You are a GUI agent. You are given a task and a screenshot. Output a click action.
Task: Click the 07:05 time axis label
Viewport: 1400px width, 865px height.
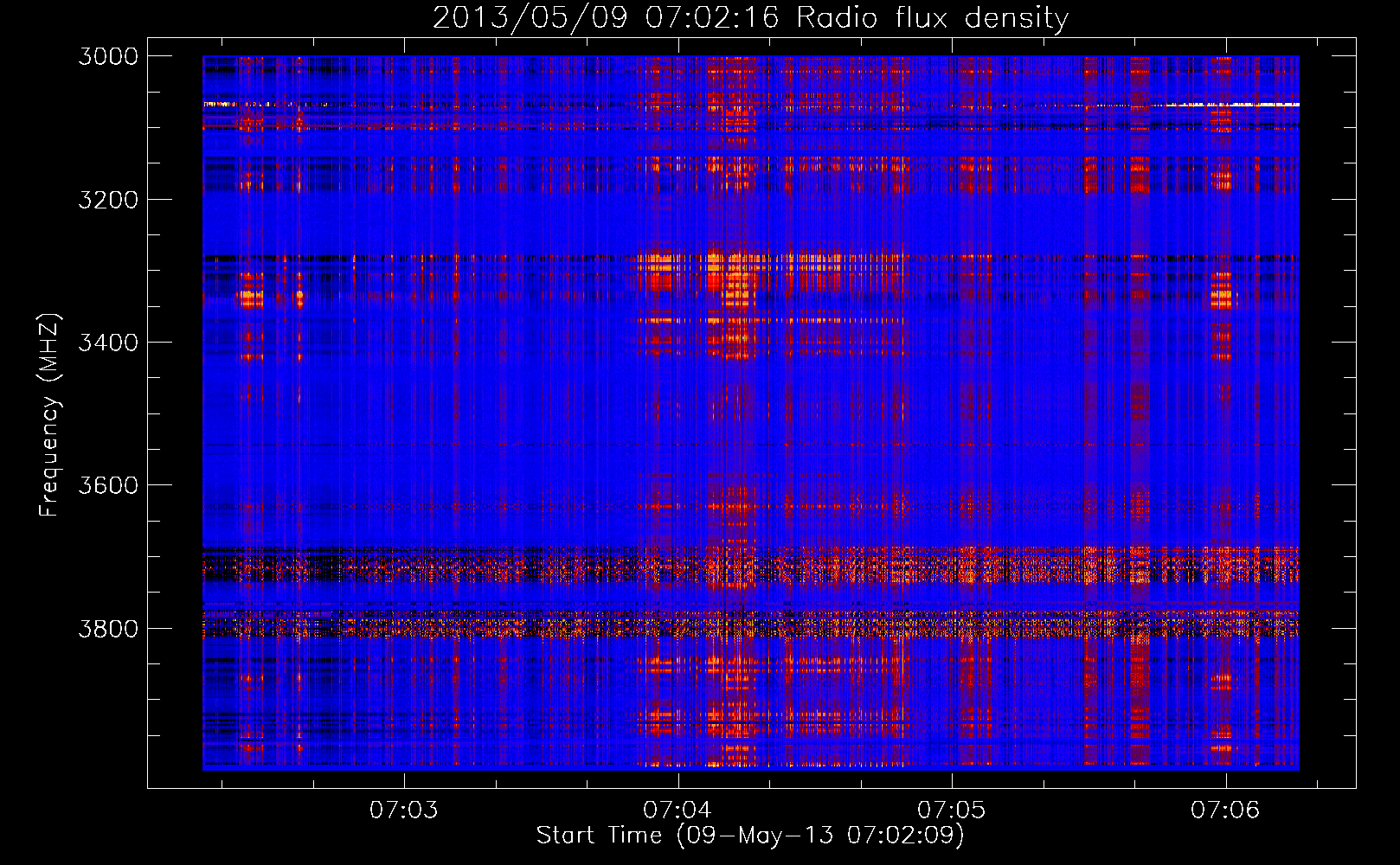(952, 811)
